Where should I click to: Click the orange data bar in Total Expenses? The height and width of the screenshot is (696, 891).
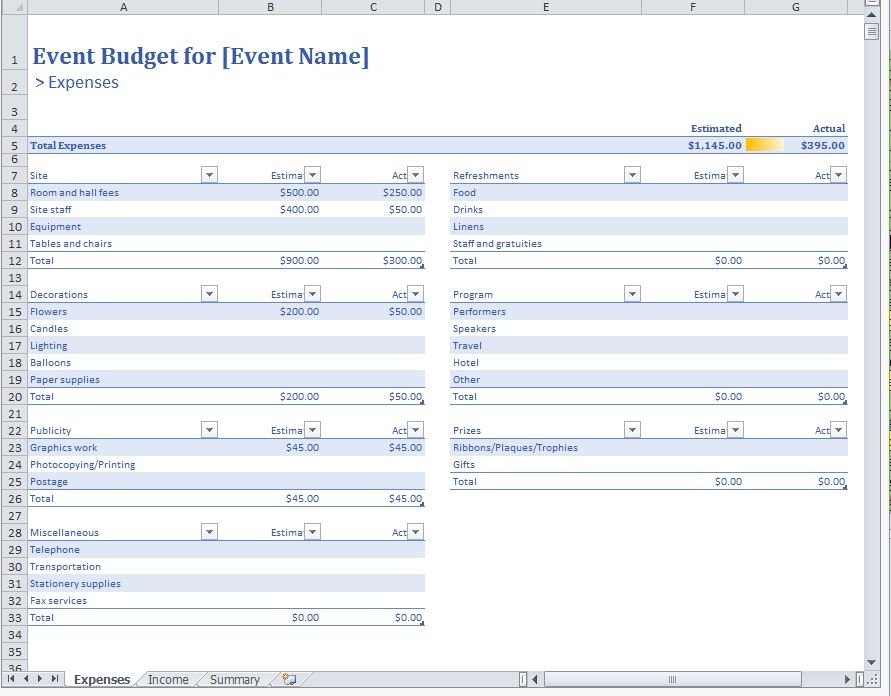click(x=764, y=145)
